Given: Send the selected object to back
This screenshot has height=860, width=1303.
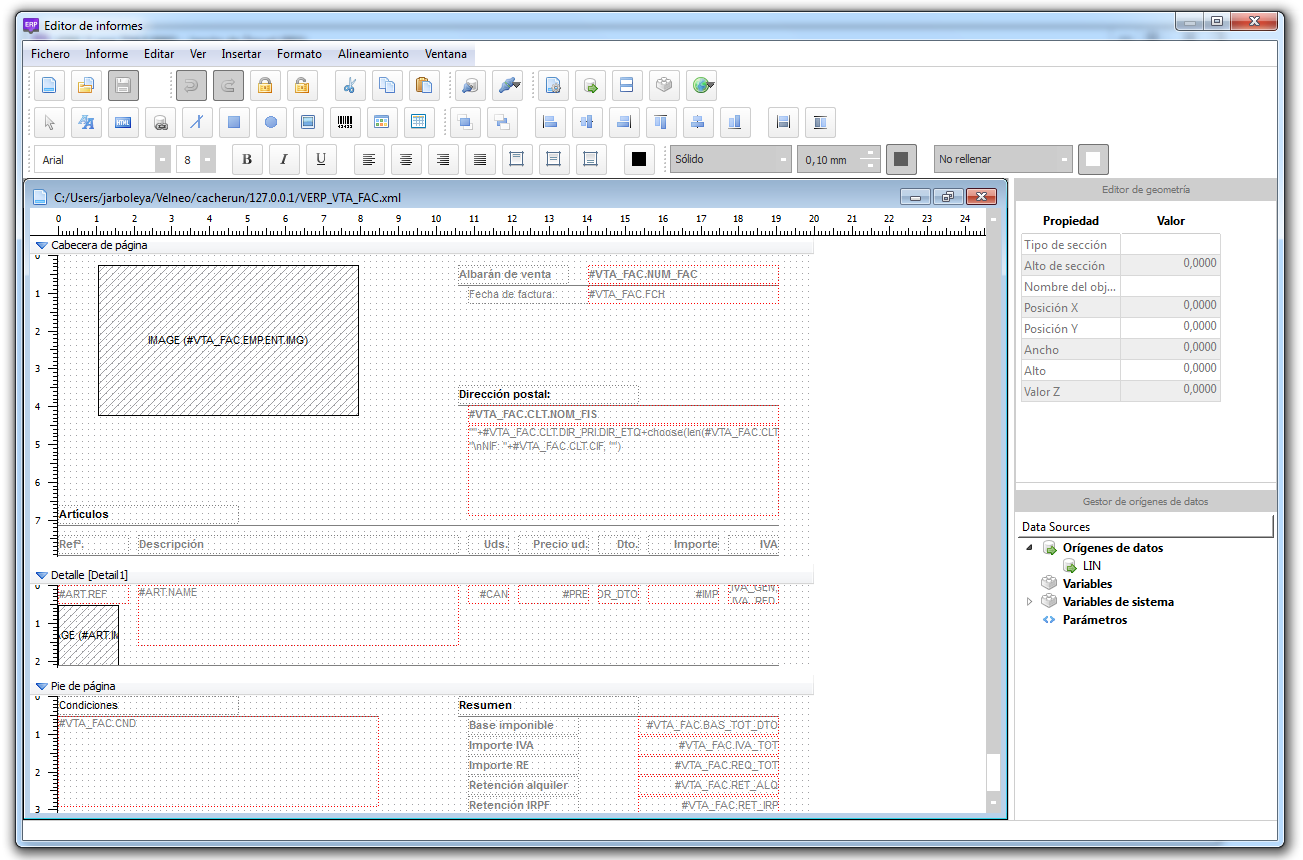Looking at the screenshot, I should coord(502,122).
